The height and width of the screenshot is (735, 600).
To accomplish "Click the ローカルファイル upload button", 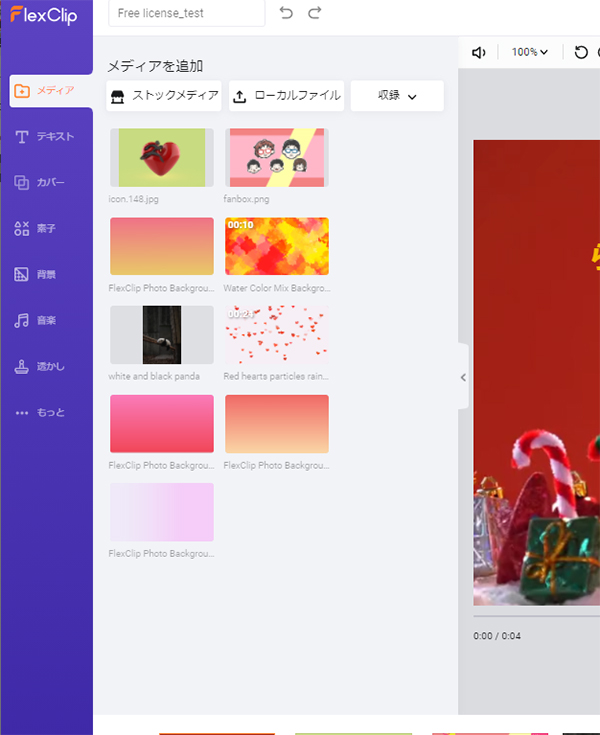I will click(x=286, y=96).
